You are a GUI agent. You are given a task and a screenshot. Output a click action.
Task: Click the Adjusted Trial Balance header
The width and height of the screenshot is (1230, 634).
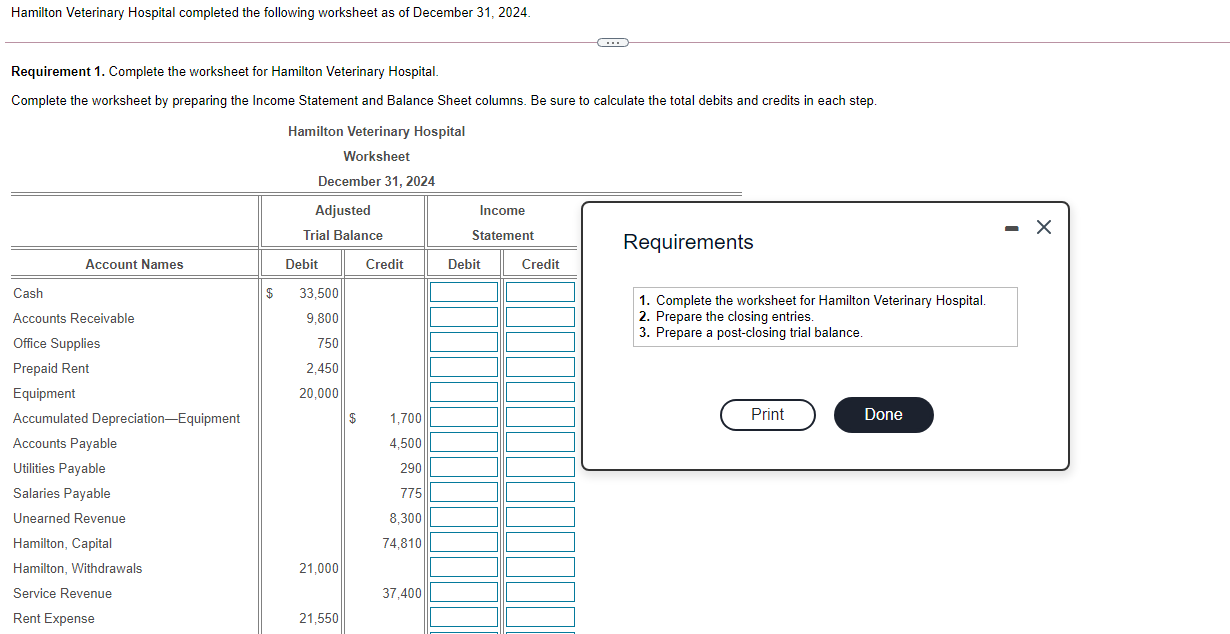[343, 223]
